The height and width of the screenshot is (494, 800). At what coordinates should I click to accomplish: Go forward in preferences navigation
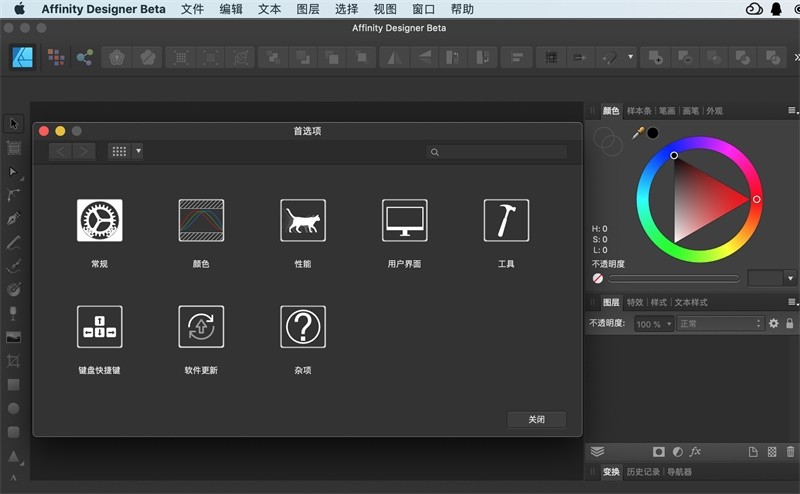[x=84, y=151]
